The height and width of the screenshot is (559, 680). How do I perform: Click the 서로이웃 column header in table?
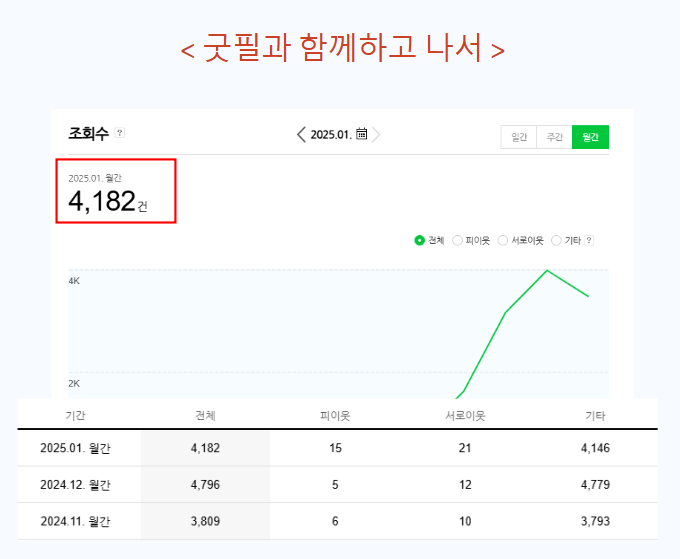[464, 415]
